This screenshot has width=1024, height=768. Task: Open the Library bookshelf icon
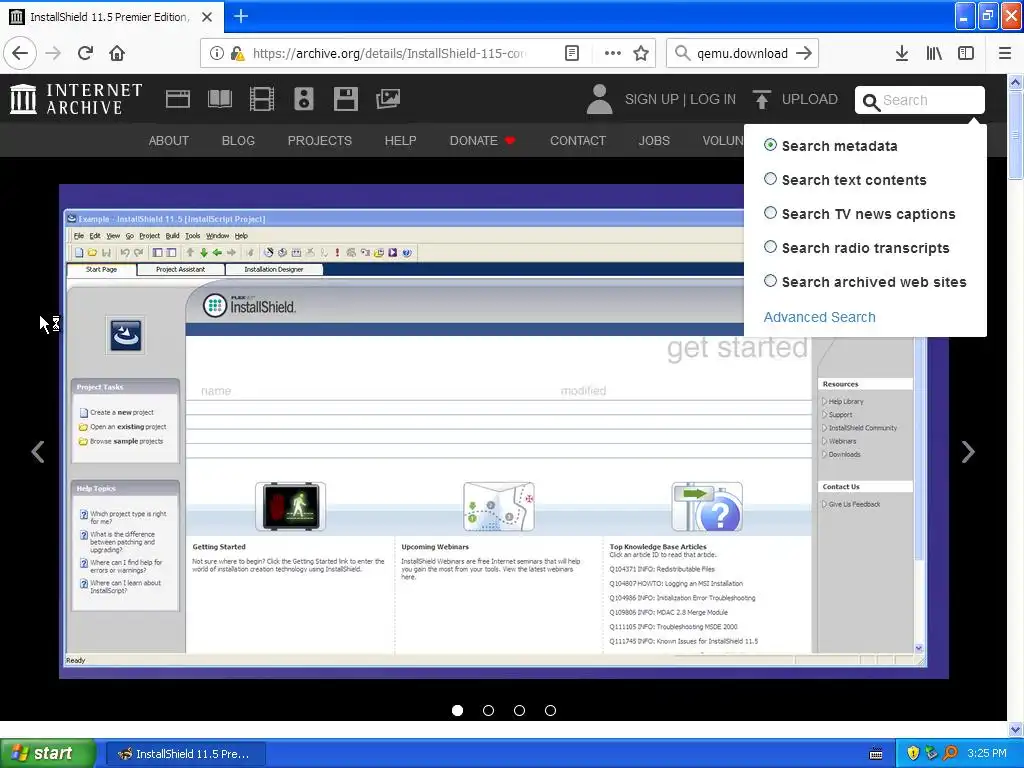point(934,53)
